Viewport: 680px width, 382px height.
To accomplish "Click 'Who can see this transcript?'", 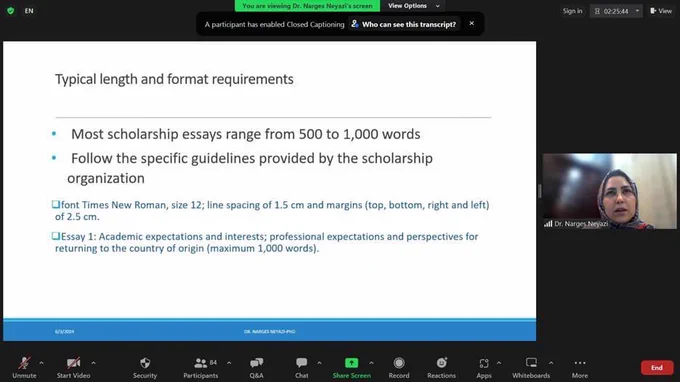I will 404,24.
